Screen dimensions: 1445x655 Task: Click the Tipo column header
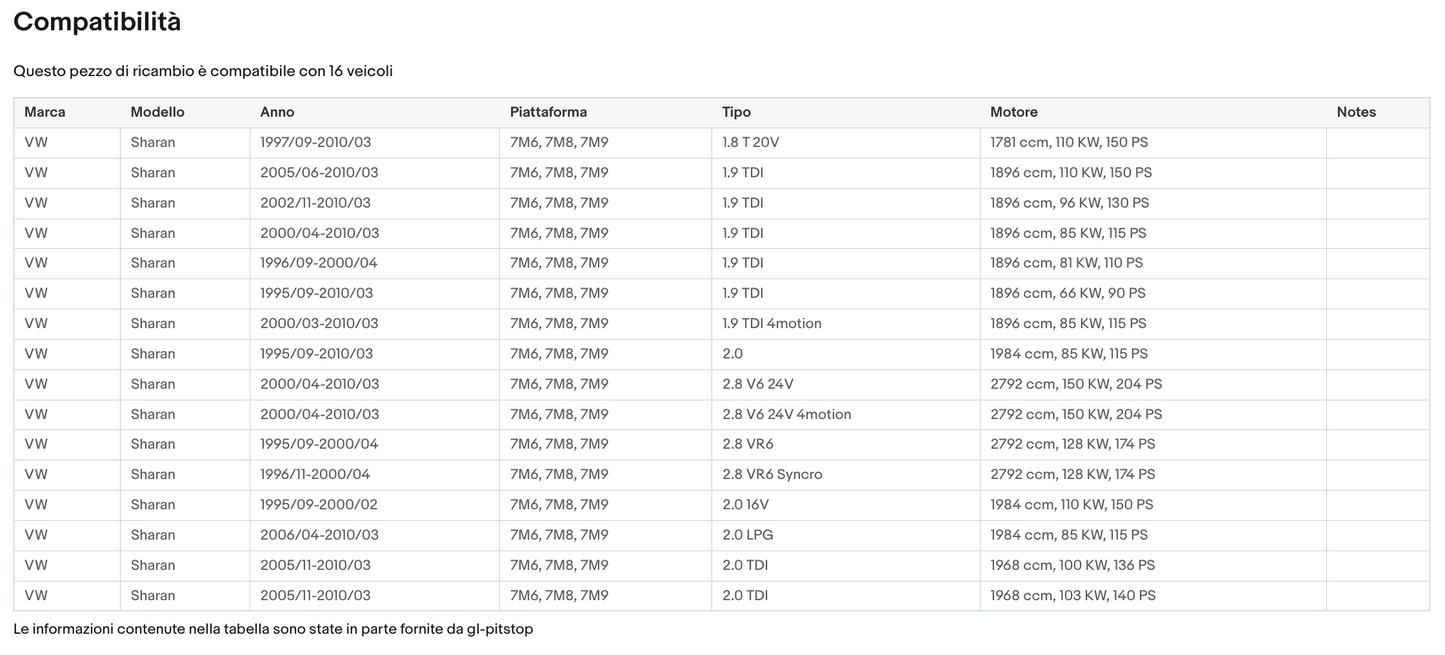(x=736, y=112)
